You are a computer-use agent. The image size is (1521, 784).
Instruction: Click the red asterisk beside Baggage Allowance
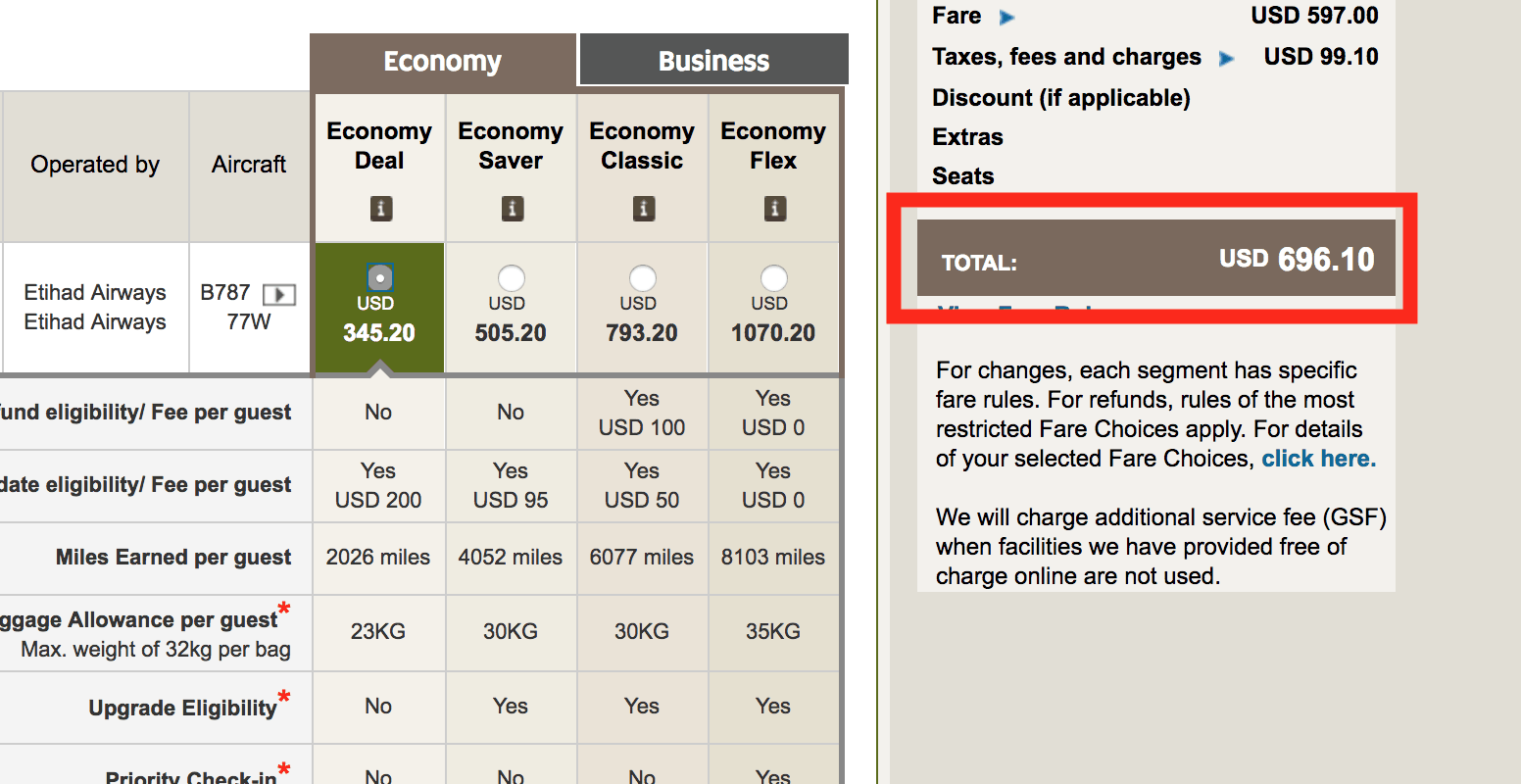coord(284,610)
